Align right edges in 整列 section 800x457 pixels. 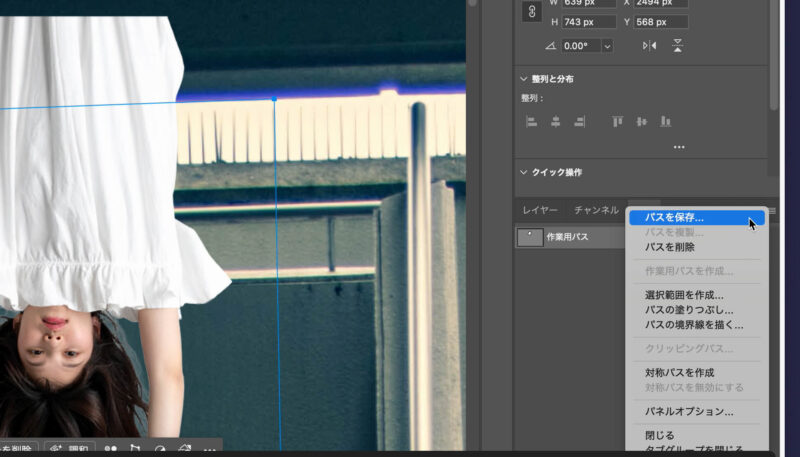(579, 121)
